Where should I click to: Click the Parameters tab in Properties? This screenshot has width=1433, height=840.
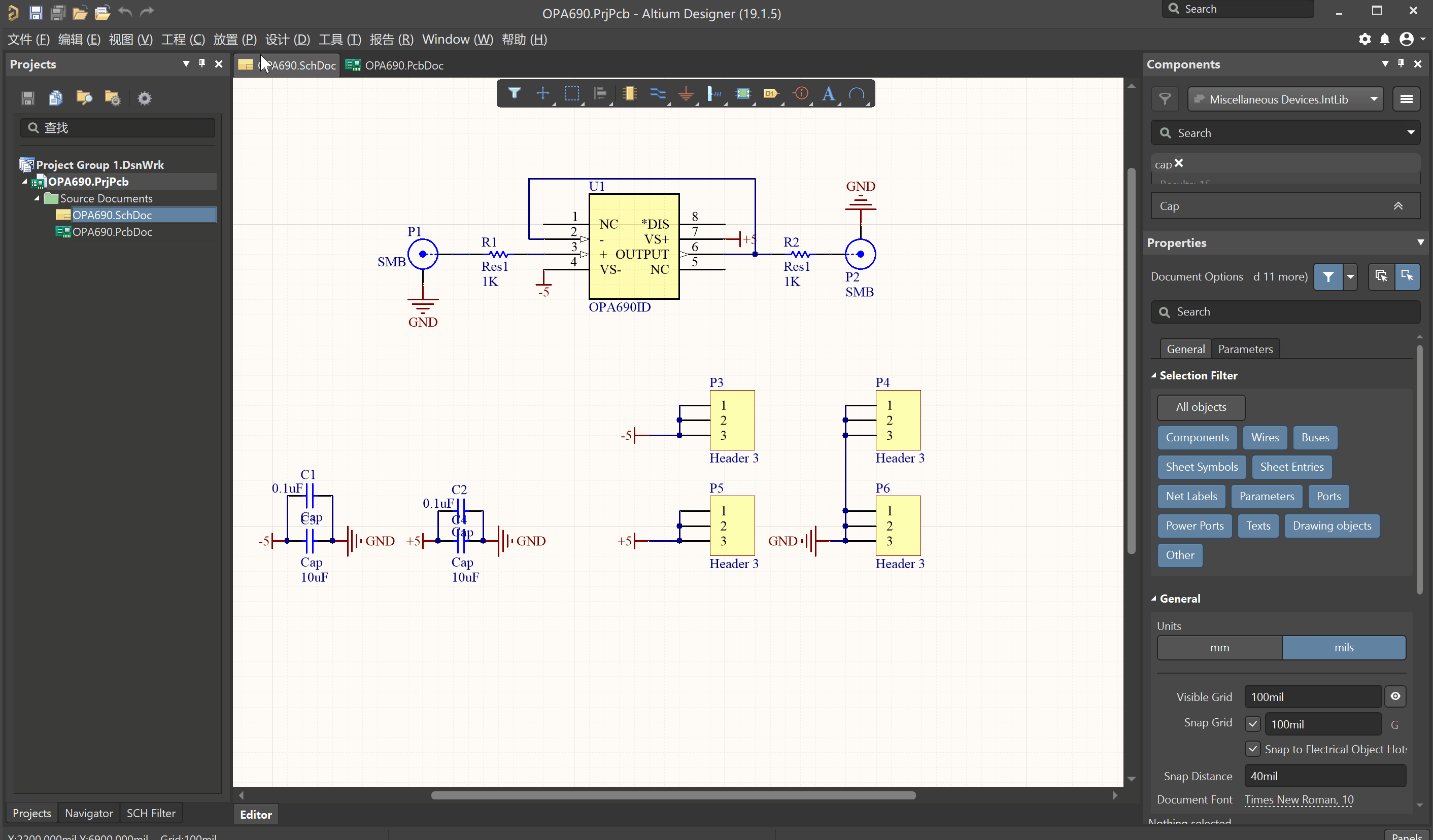[1246, 349]
